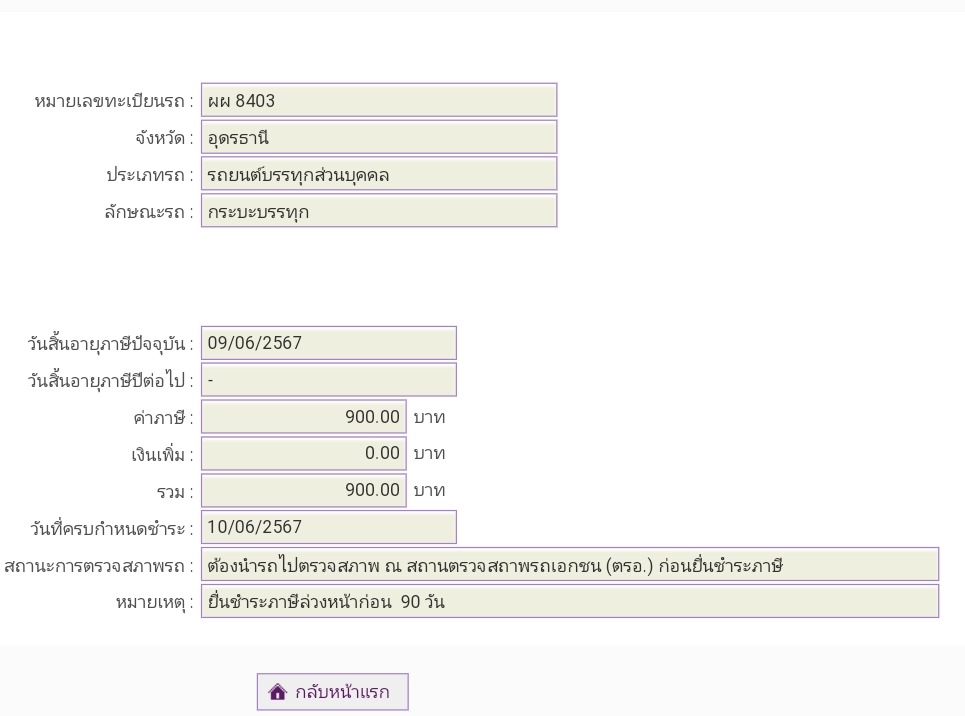The width and height of the screenshot is (965, 716).
Task: Click the บาท unit next to เงินเพิ่ม
Action: pyautogui.click(x=429, y=454)
